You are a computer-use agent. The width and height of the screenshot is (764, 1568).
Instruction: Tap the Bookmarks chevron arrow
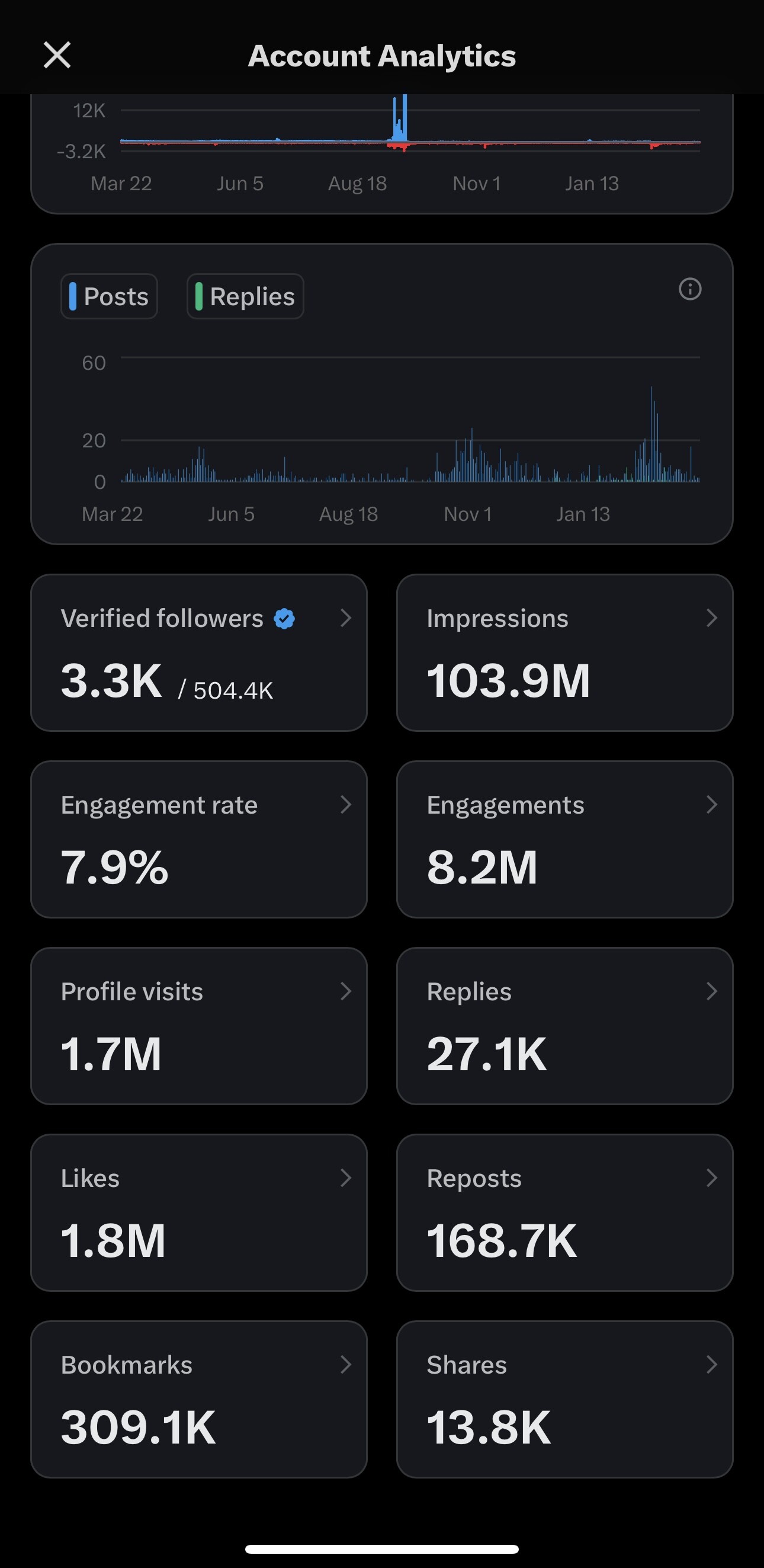tap(345, 1365)
